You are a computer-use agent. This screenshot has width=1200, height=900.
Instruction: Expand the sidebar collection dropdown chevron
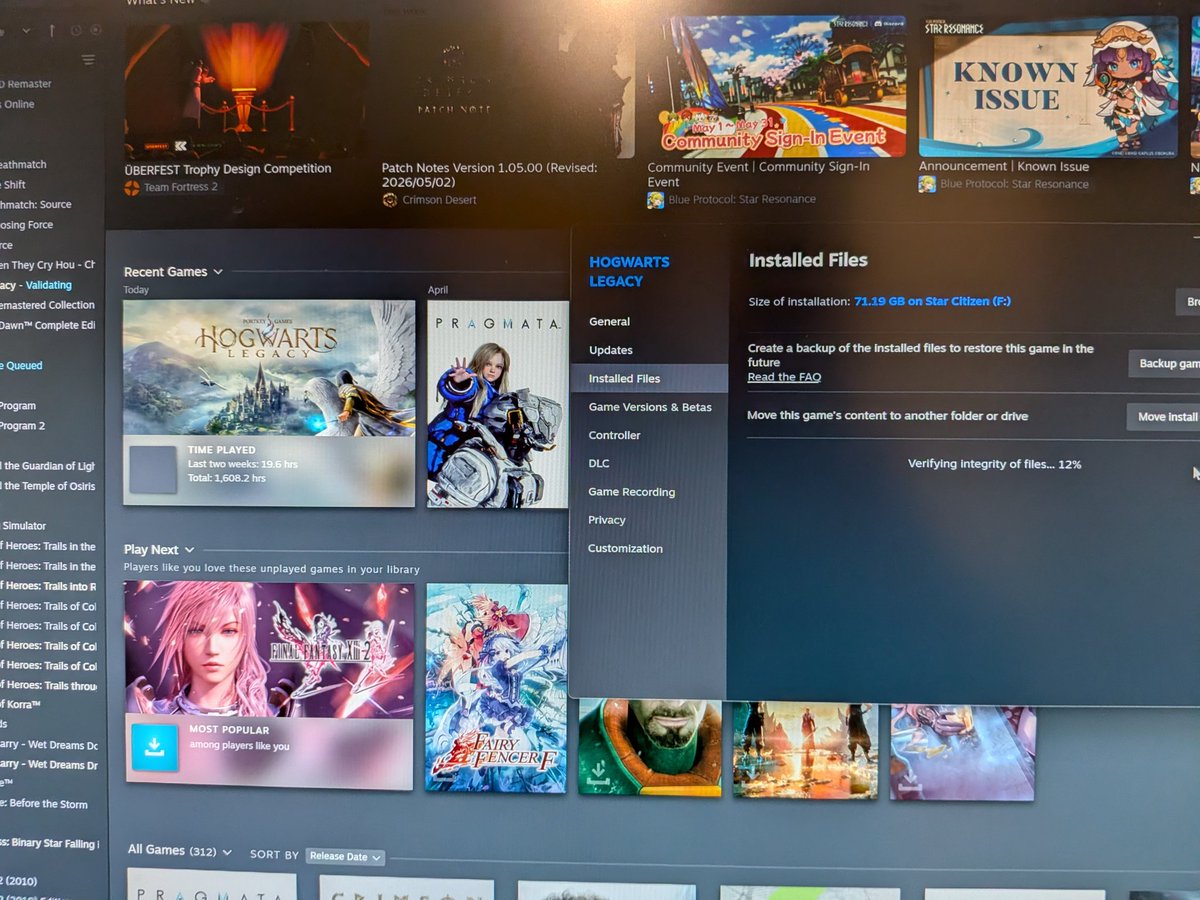coord(26,31)
